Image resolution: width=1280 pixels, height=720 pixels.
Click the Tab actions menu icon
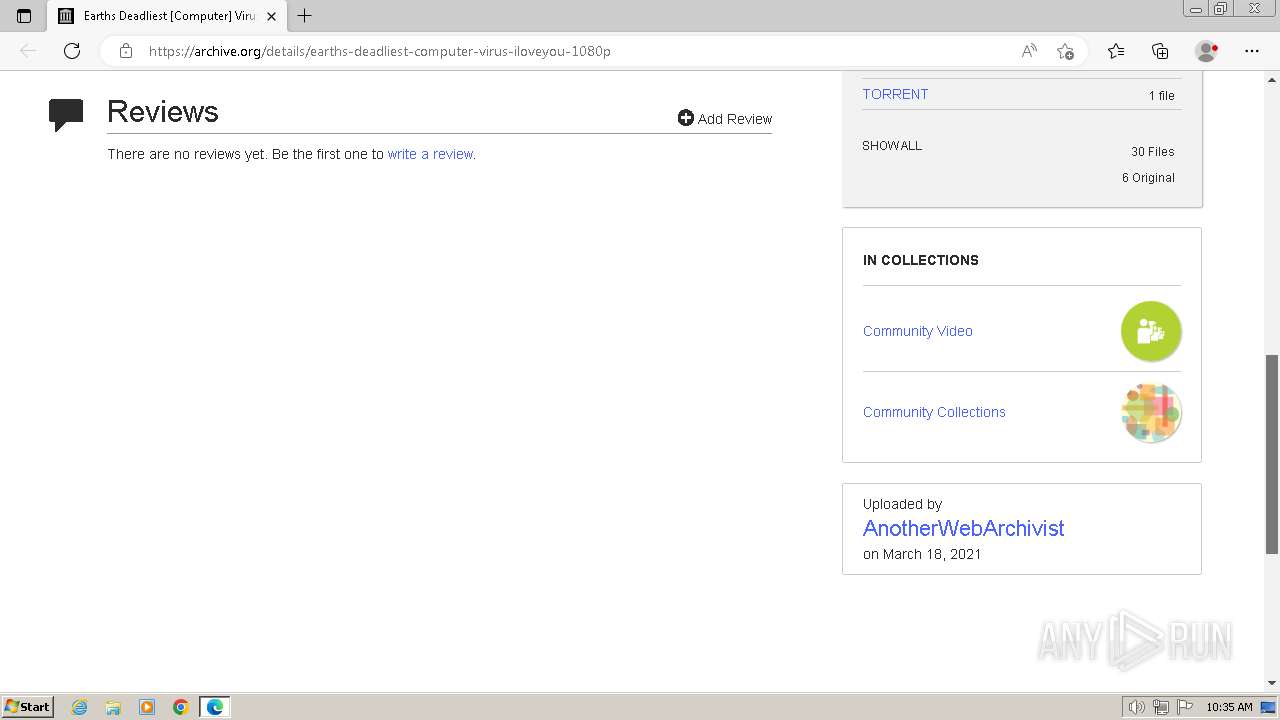(24, 16)
